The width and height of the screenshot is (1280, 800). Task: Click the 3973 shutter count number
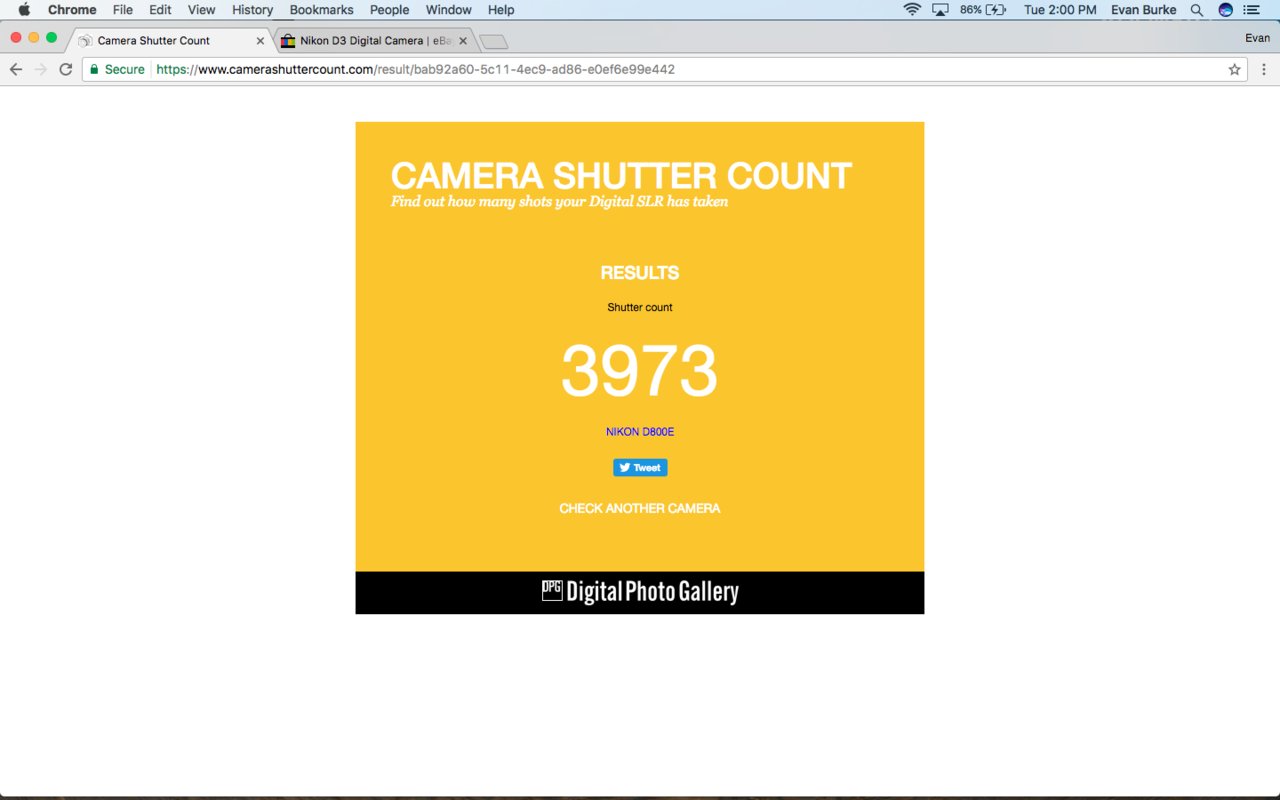[640, 371]
